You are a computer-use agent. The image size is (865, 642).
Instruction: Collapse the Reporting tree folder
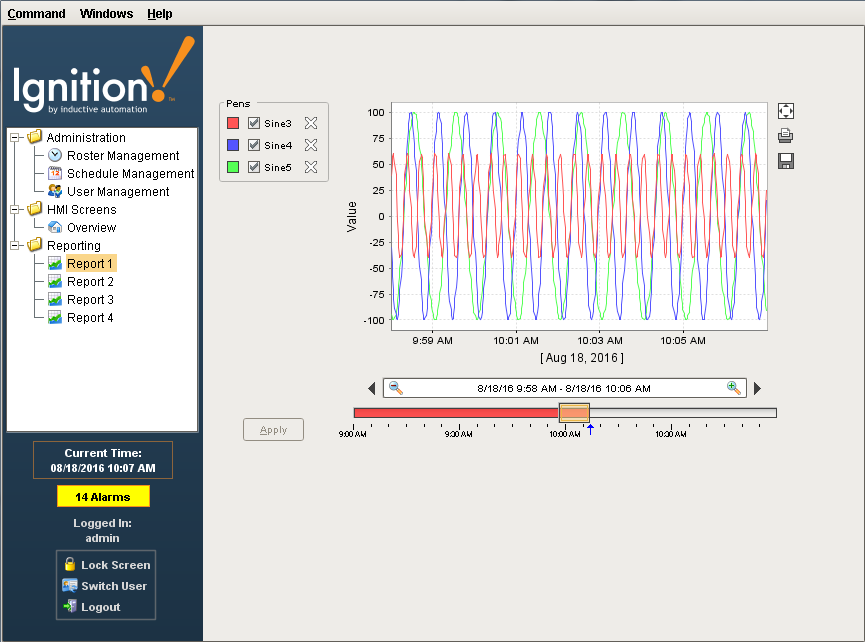15,246
